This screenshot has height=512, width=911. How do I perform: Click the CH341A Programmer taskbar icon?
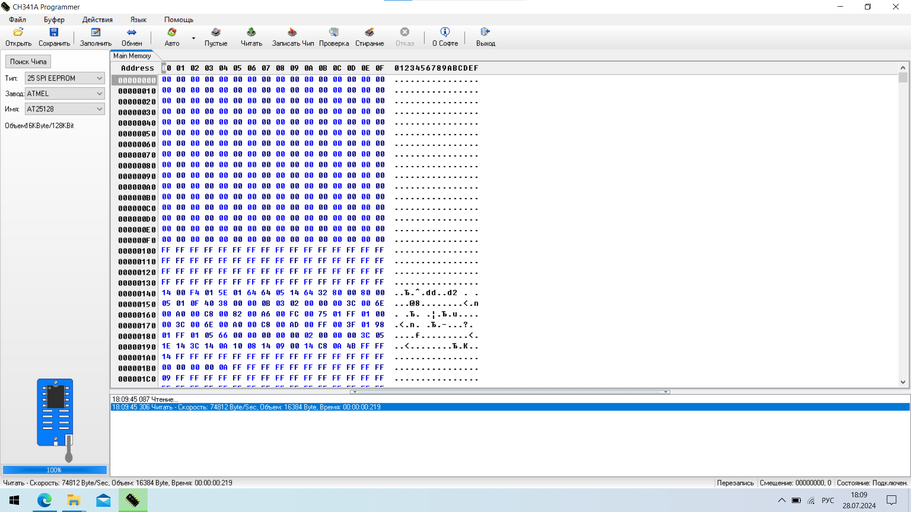pos(133,500)
